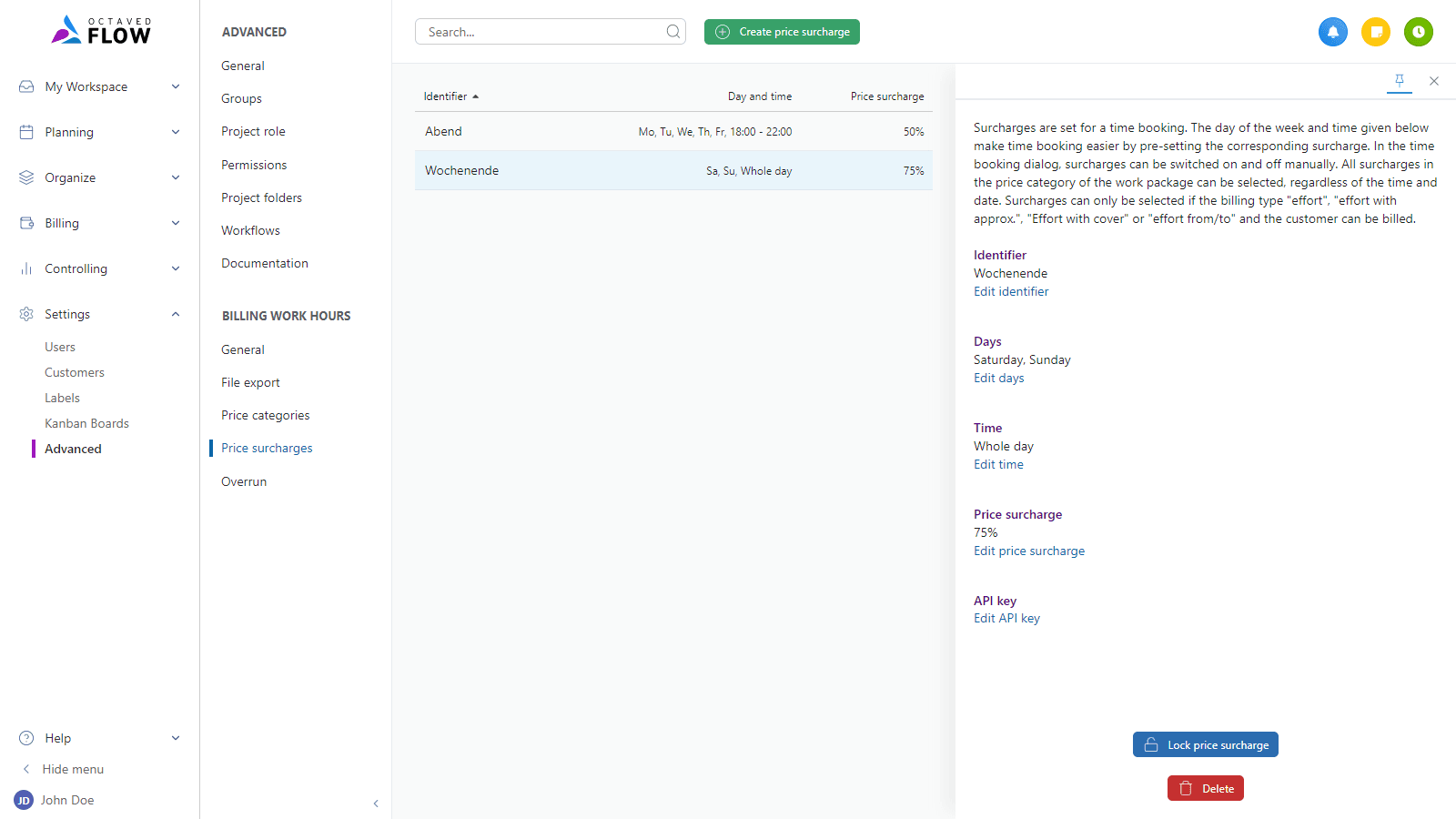This screenshot has height=819, width=1456.
Task: Lock the price surcharge
Action: (x=1205, y=744)
